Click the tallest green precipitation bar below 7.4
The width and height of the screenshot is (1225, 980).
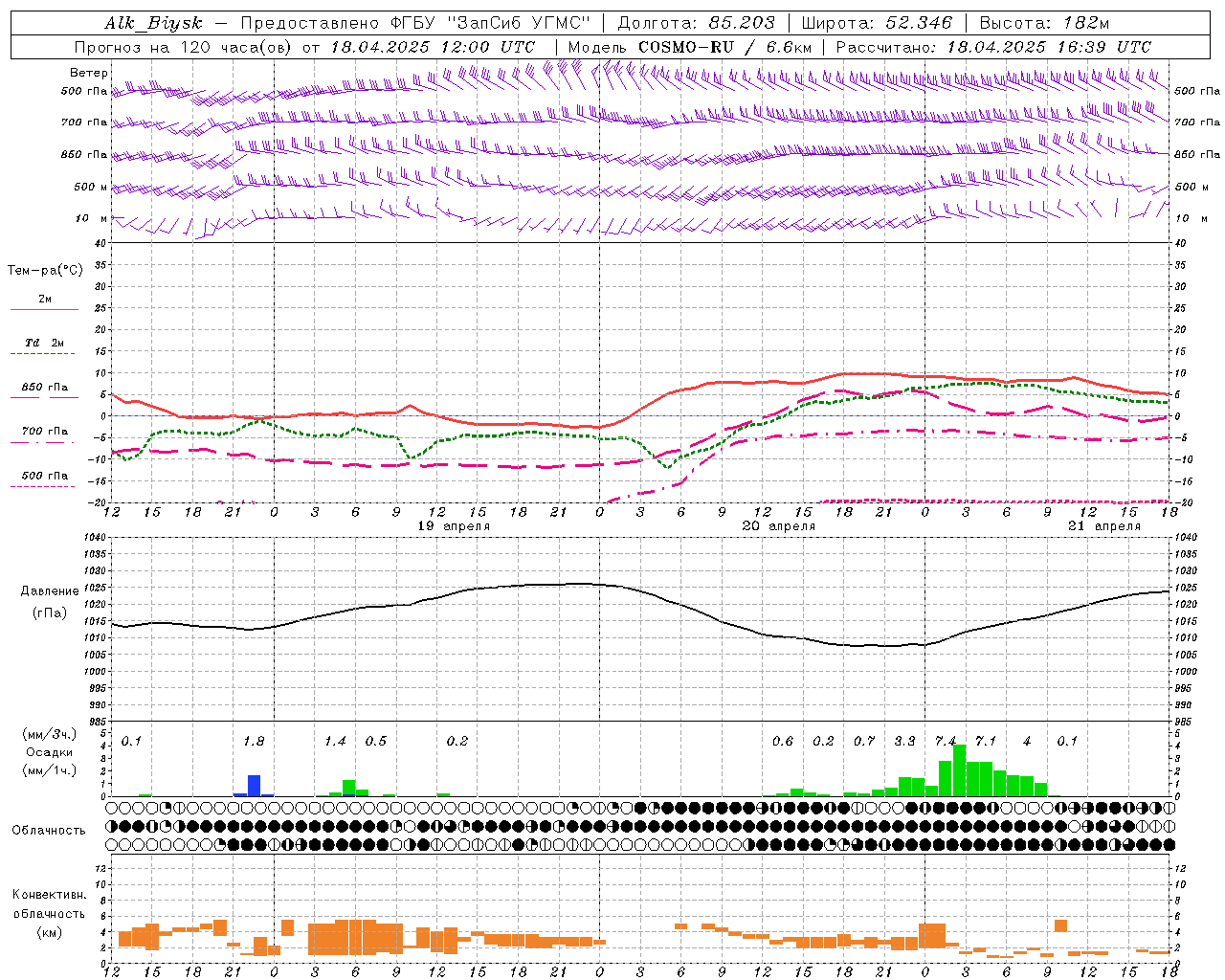959,770
